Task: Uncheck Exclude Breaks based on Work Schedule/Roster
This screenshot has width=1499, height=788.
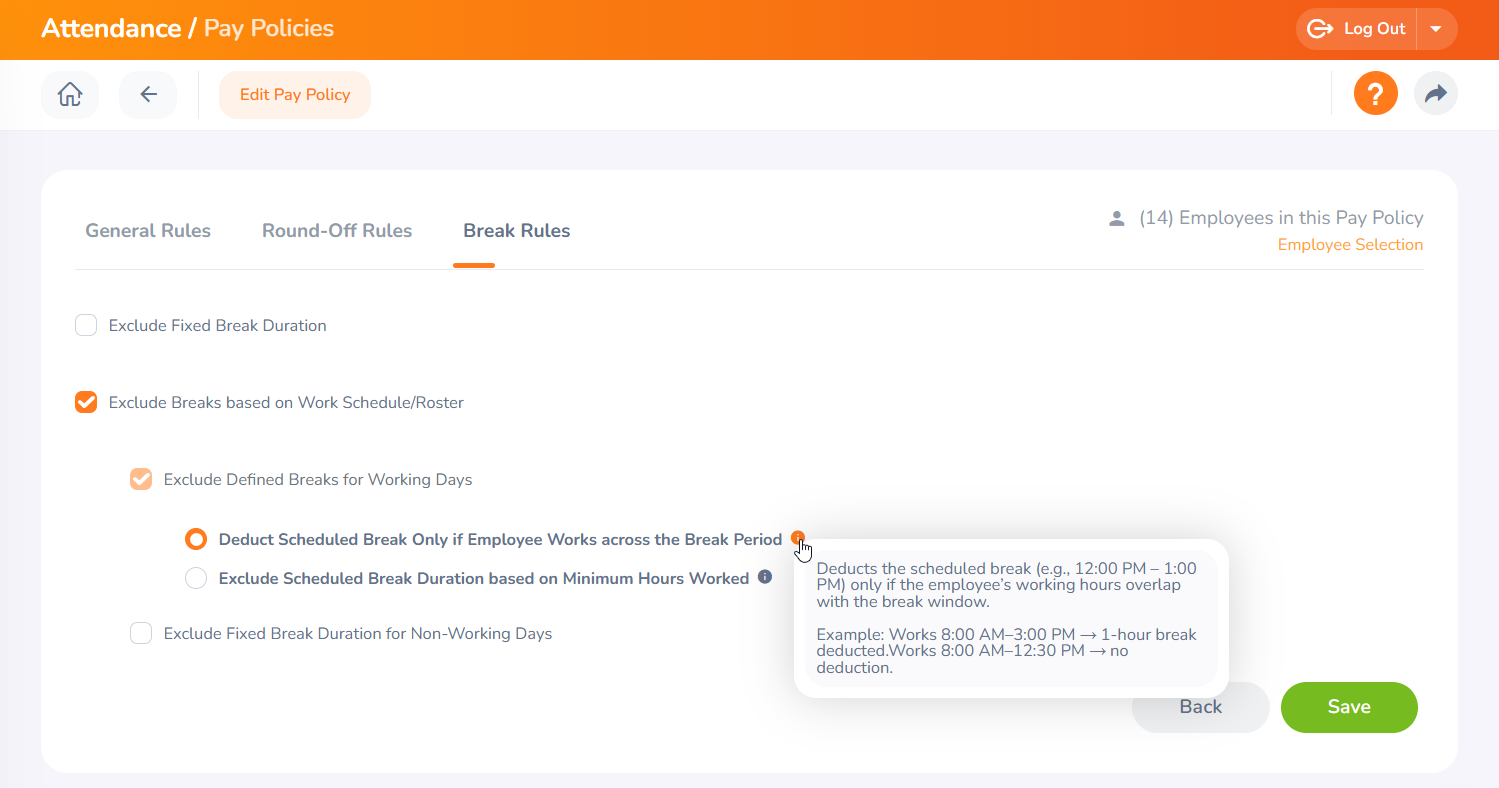Action: (x=86, y=402)
